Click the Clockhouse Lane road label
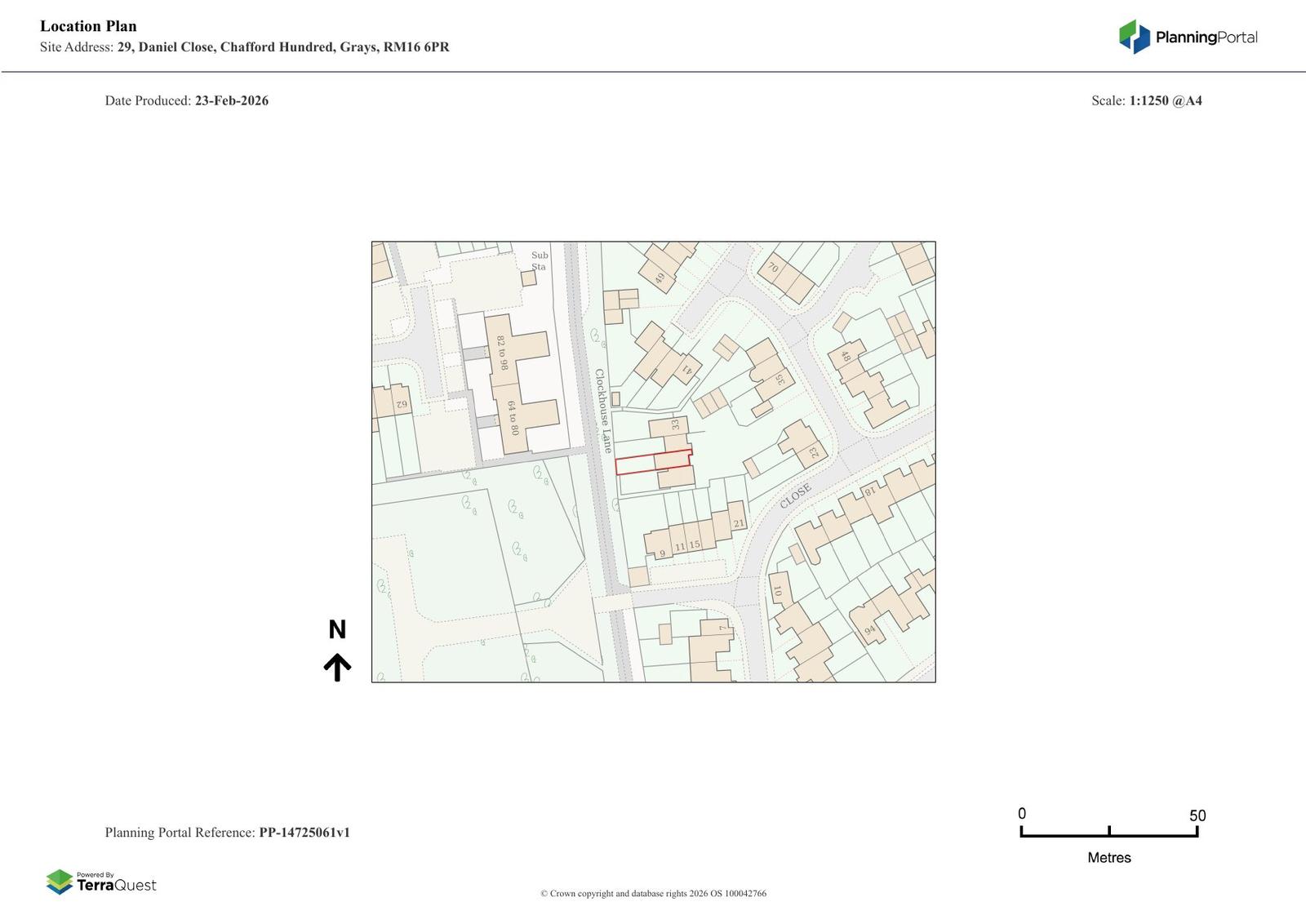 (602, 411)
